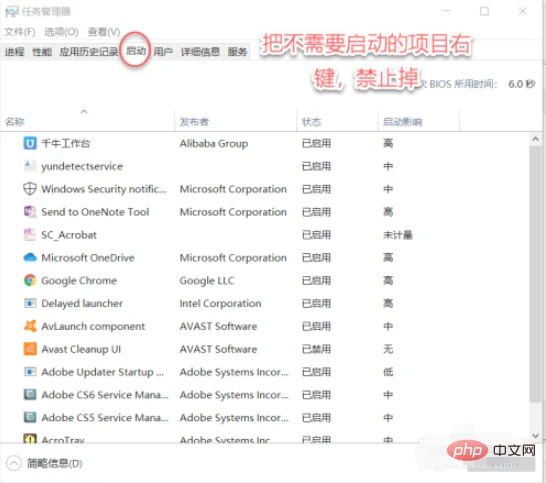Click the Task Manager title bar icon
Image resolution: width=546 pixels, height=483 pixels.
[x=11, y=12]
